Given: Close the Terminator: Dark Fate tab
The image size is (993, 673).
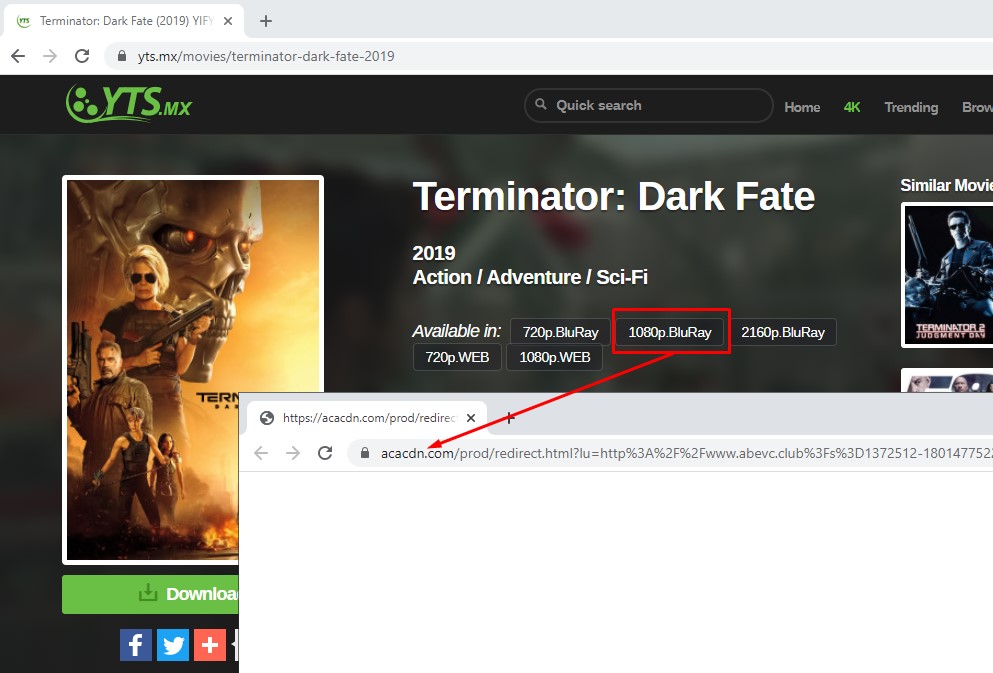Looking at the screenshot, I should point(228,21).
